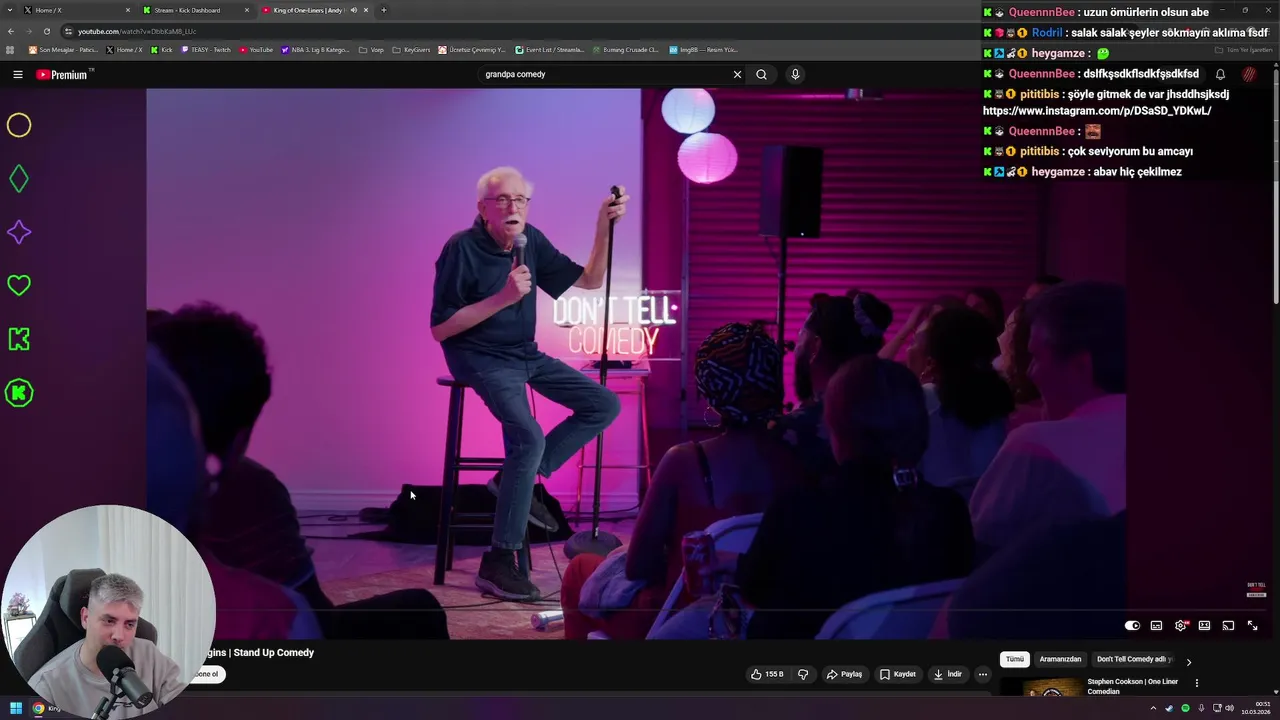The width and height of the screenshot is (1280, 720).
Task: Reload the current page
Action: tap(46, 31)
